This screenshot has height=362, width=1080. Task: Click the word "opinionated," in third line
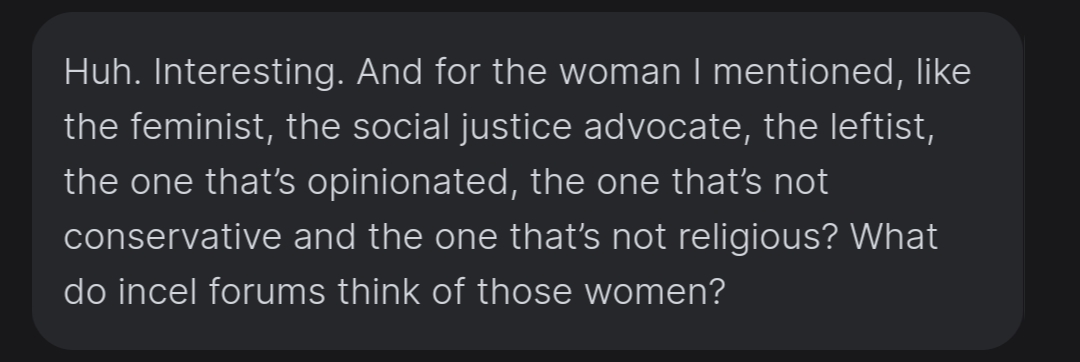point(413,183)
